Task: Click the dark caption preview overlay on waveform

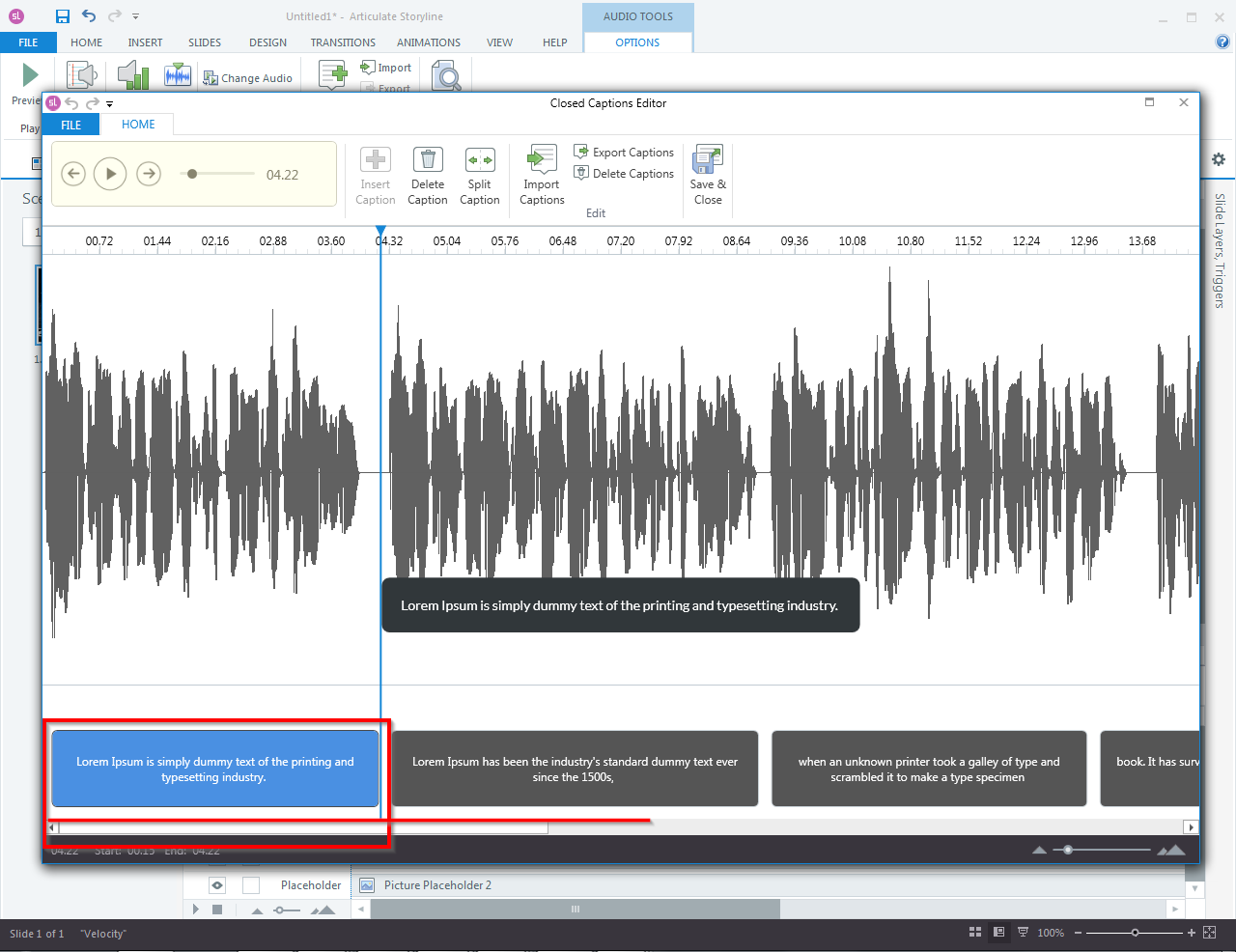Action: (x=620, y=605)
